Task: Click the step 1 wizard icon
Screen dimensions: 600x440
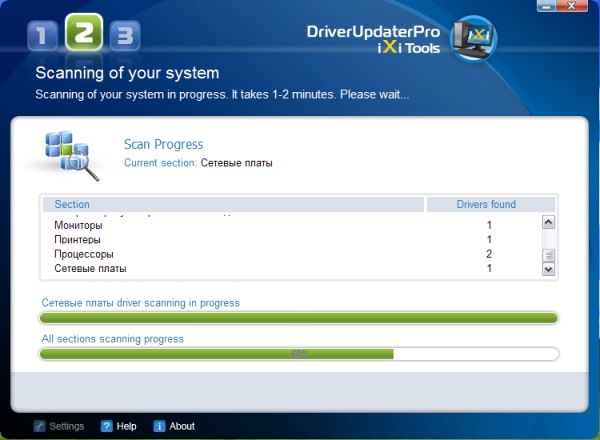Action: coord(43,37)
